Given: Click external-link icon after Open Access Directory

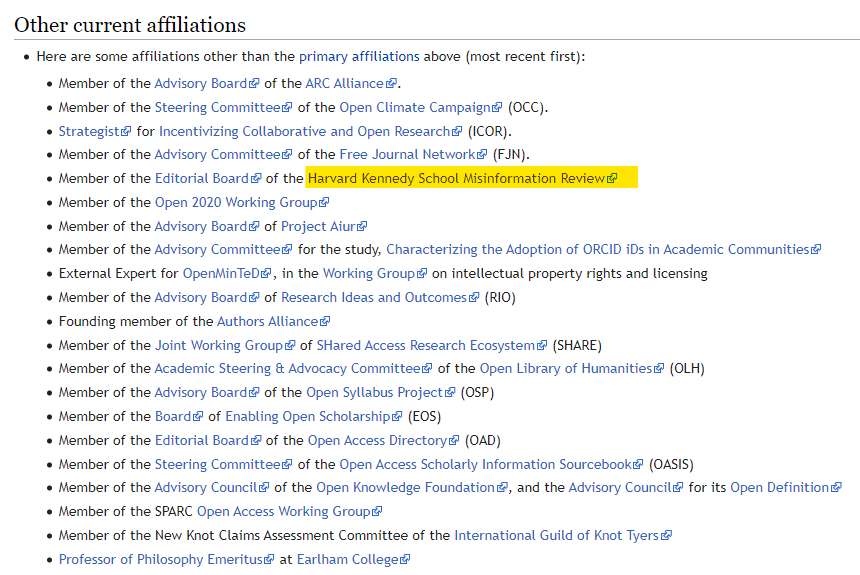Looking at the screenshot, I should (454, 441).
